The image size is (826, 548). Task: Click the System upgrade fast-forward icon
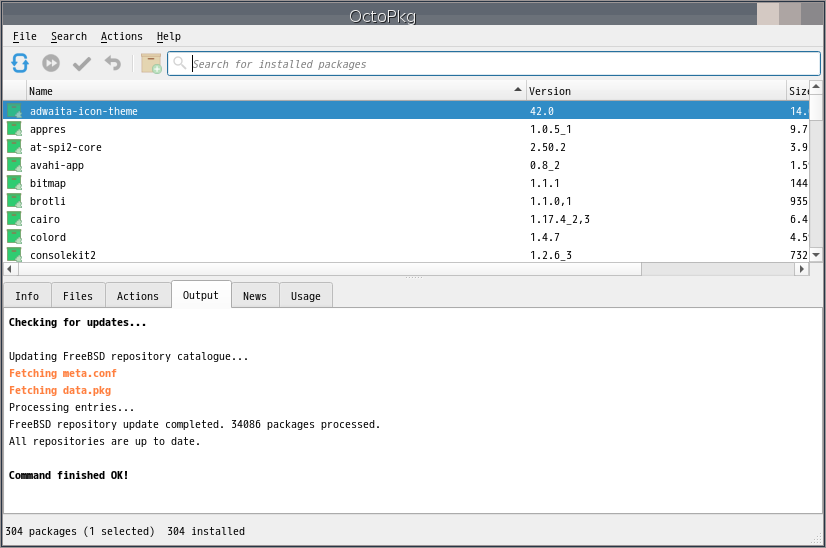(51, 63)
